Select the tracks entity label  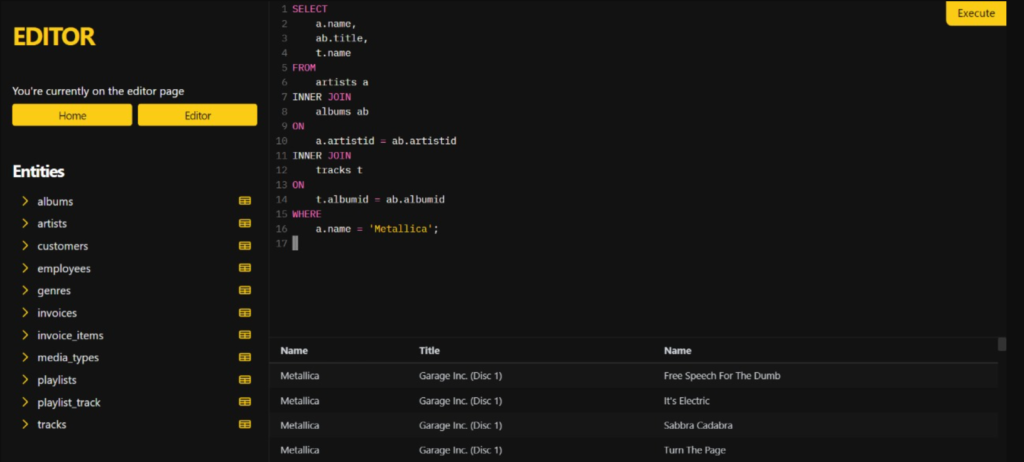pyautogui.click(x=52, y=424)
